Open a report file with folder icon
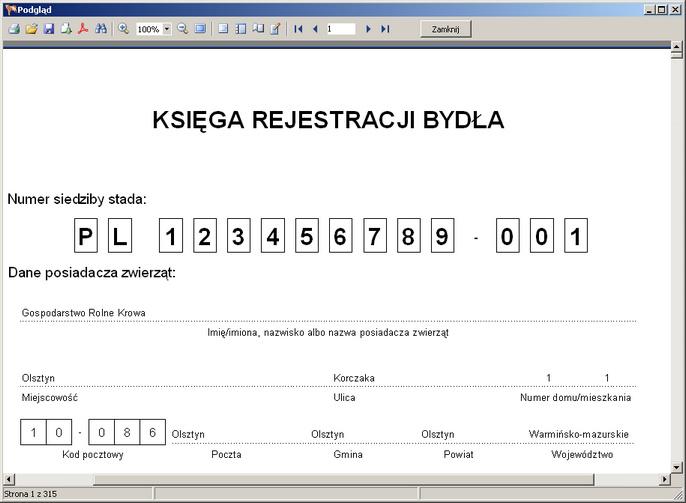686x503 pixels. click(x=31, y=29)
